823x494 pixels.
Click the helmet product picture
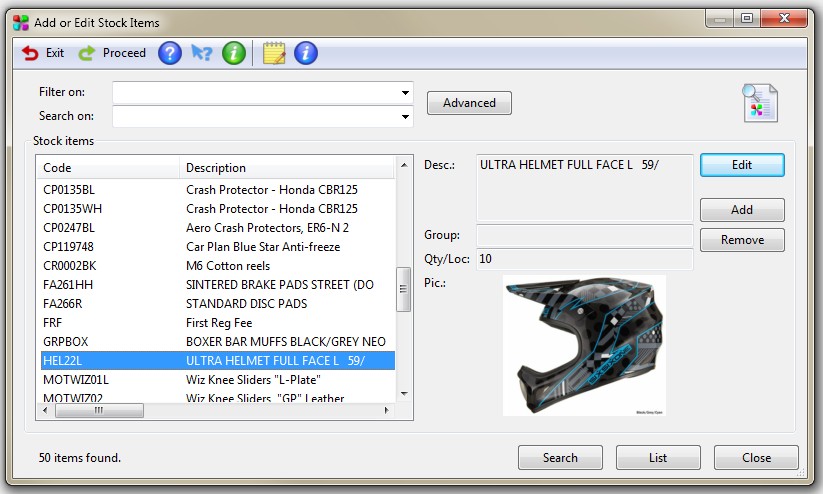584,345
